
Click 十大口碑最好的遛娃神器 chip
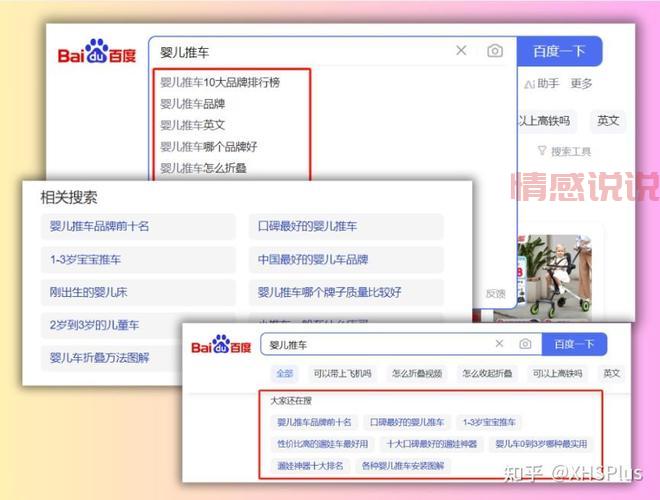coord(431,444)
